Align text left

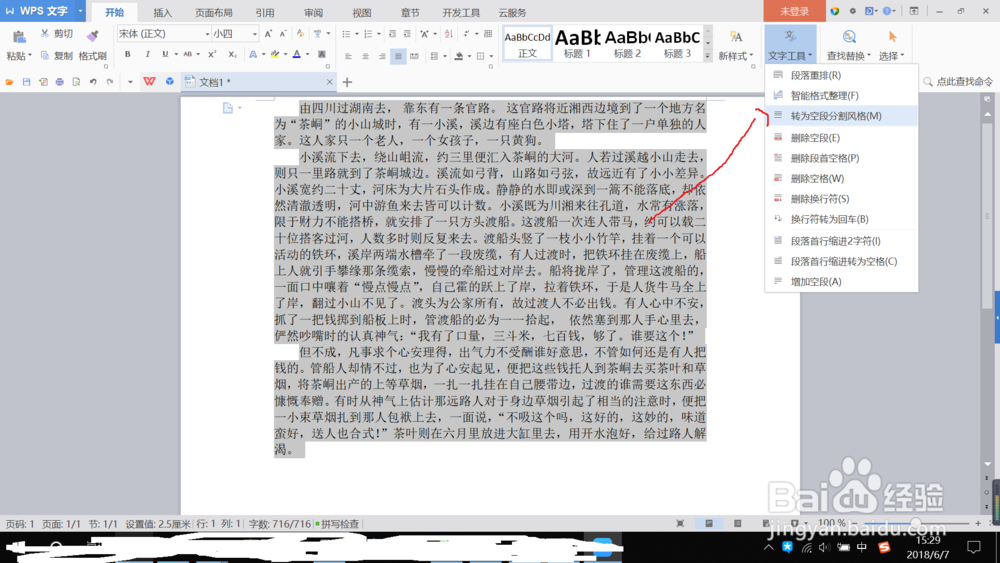348,56
